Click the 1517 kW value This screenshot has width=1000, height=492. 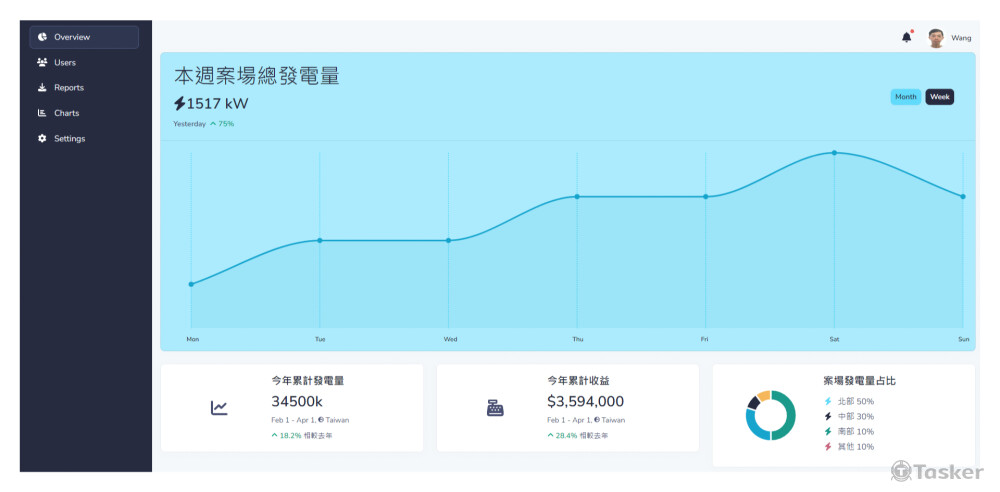[217, 103]
